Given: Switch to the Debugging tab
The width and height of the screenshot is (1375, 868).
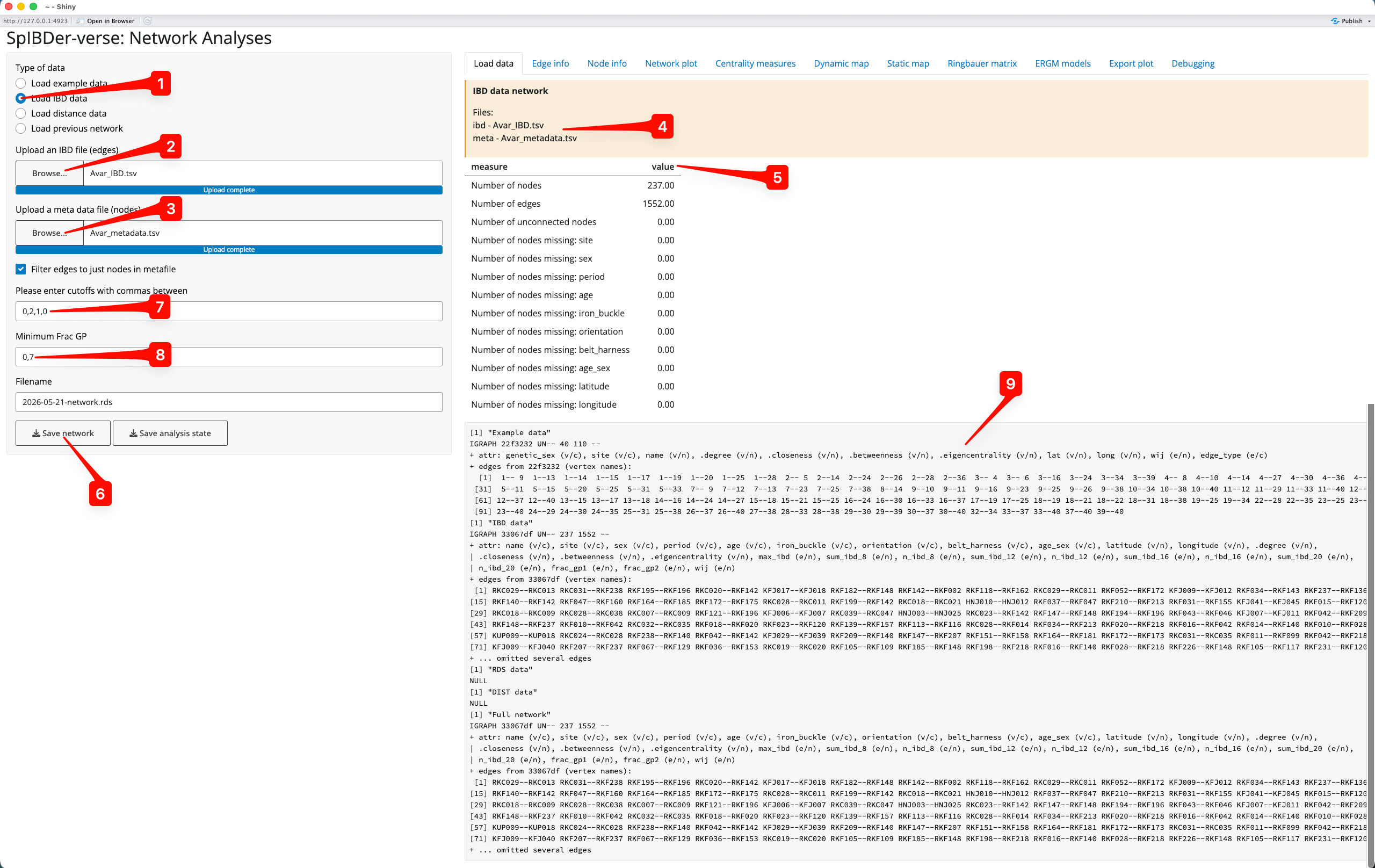Looking at the screenshot, I should point(1193,63).
